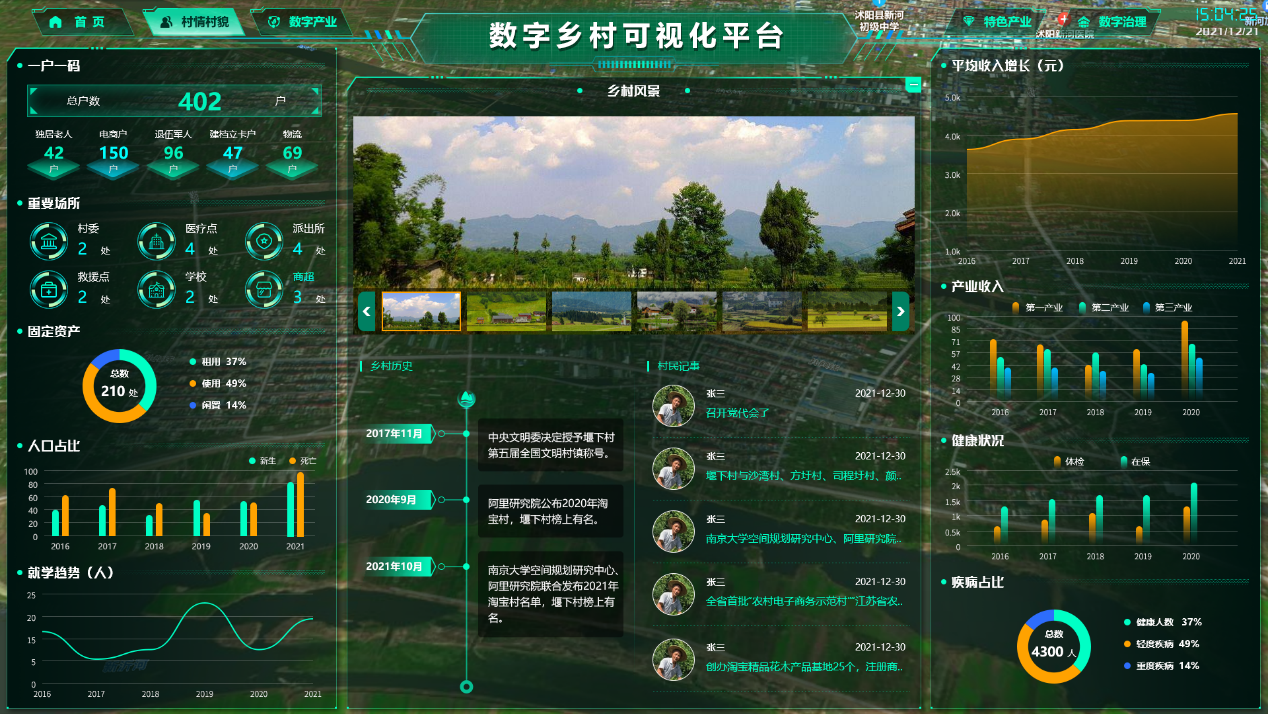Click the 退伍军人 96 stat tile
Screen dimensions: 1268x714
point(173,154)
